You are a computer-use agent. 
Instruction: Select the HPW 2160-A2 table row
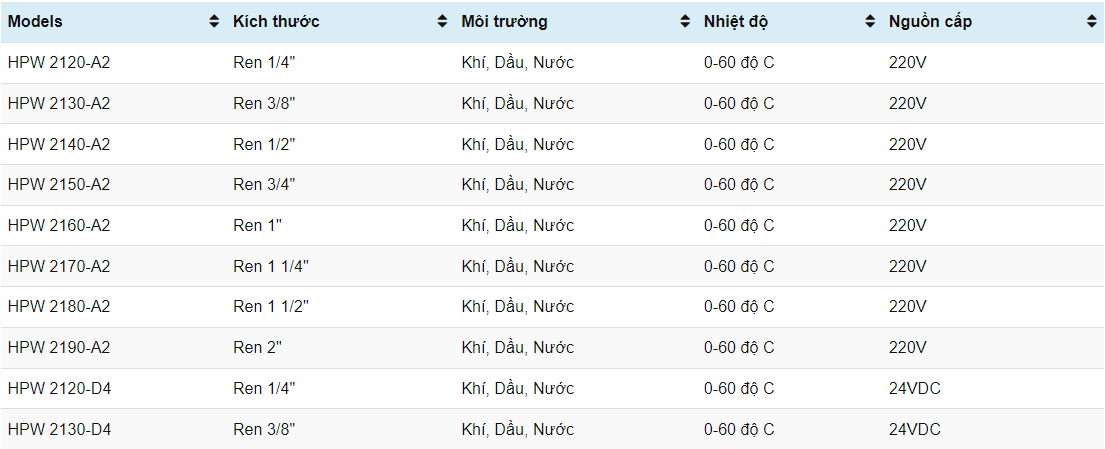59,226
